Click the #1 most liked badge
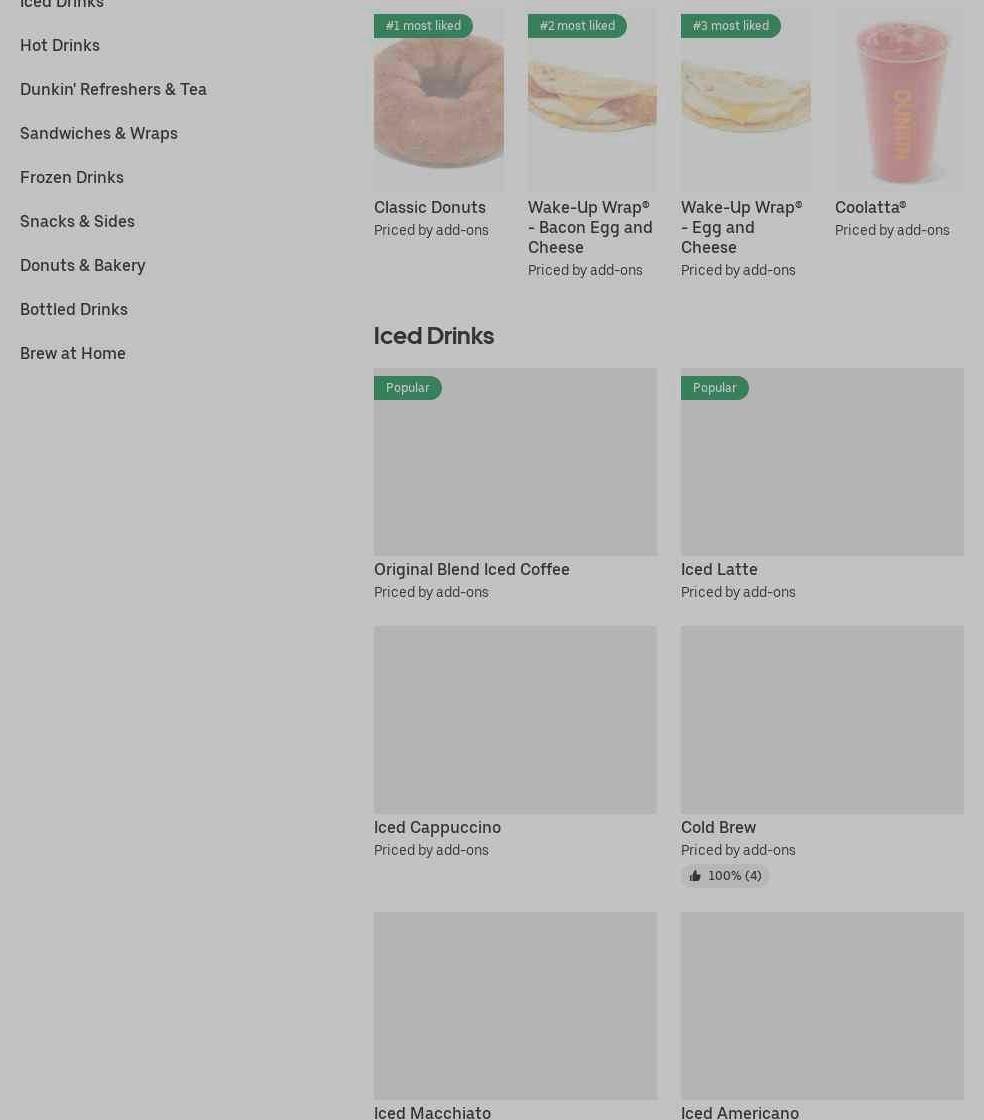 [x=423, y=26]
